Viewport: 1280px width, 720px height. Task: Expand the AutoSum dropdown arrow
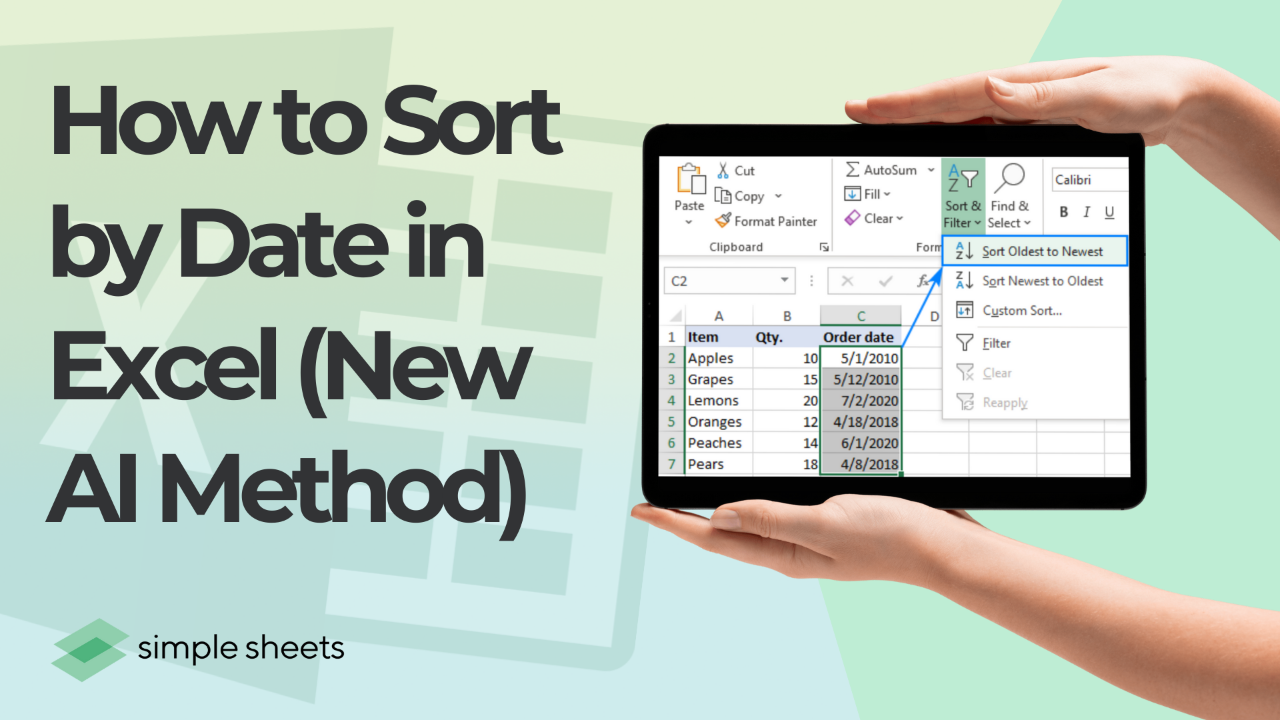pyautogui.click(x=930, y=170)
